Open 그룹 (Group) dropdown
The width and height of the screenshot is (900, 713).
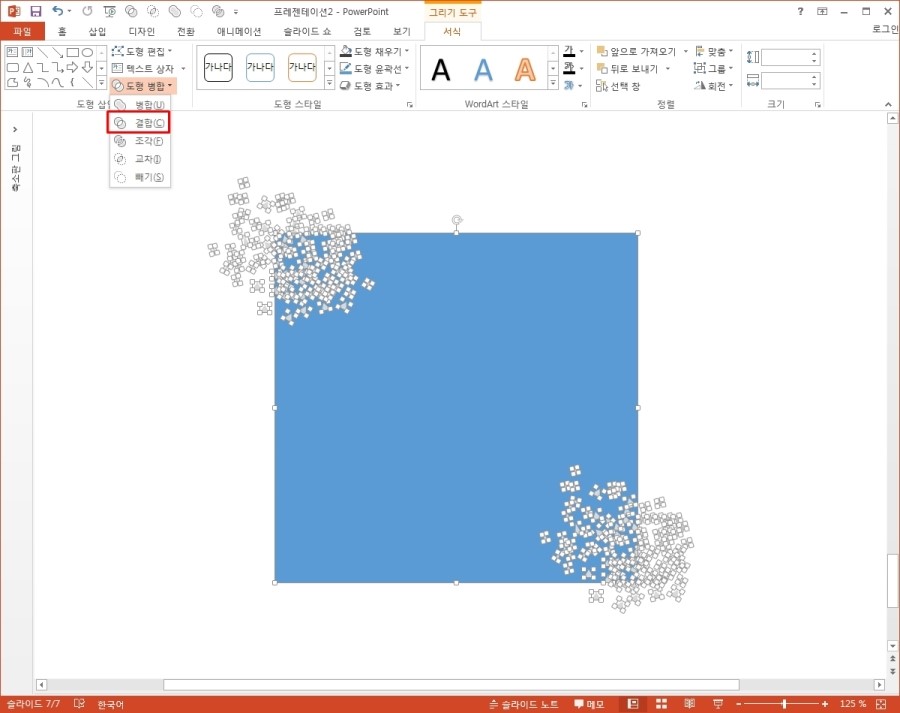(x=713, y=68)
